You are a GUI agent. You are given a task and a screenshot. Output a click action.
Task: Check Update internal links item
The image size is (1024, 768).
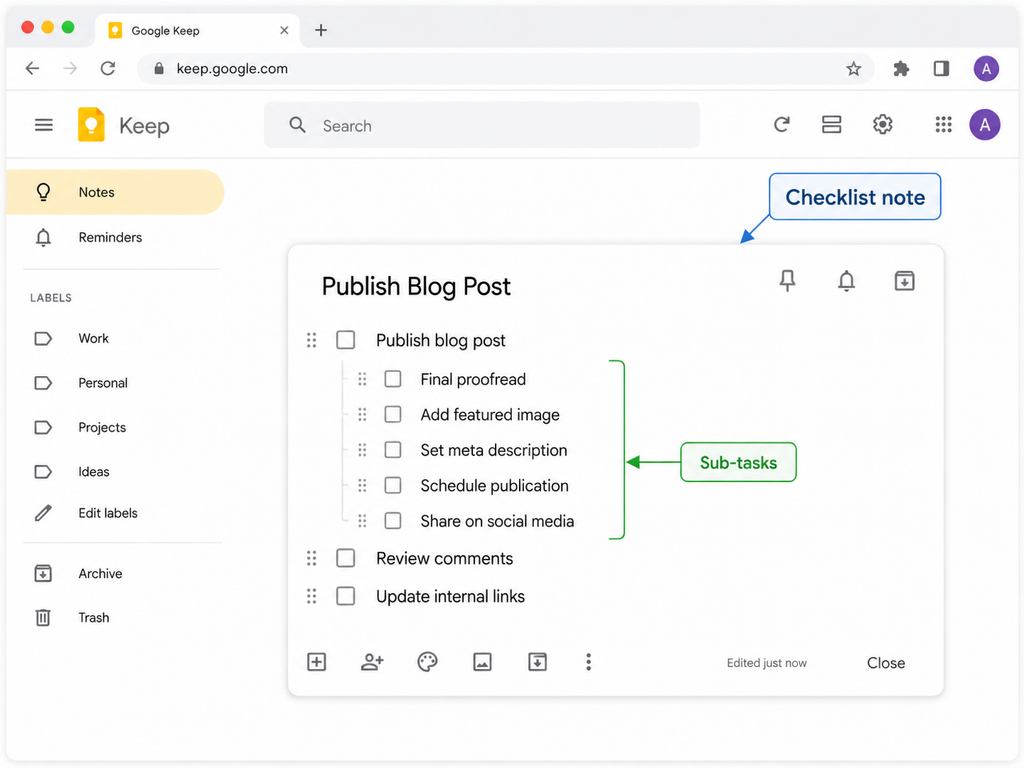(345, 596)
